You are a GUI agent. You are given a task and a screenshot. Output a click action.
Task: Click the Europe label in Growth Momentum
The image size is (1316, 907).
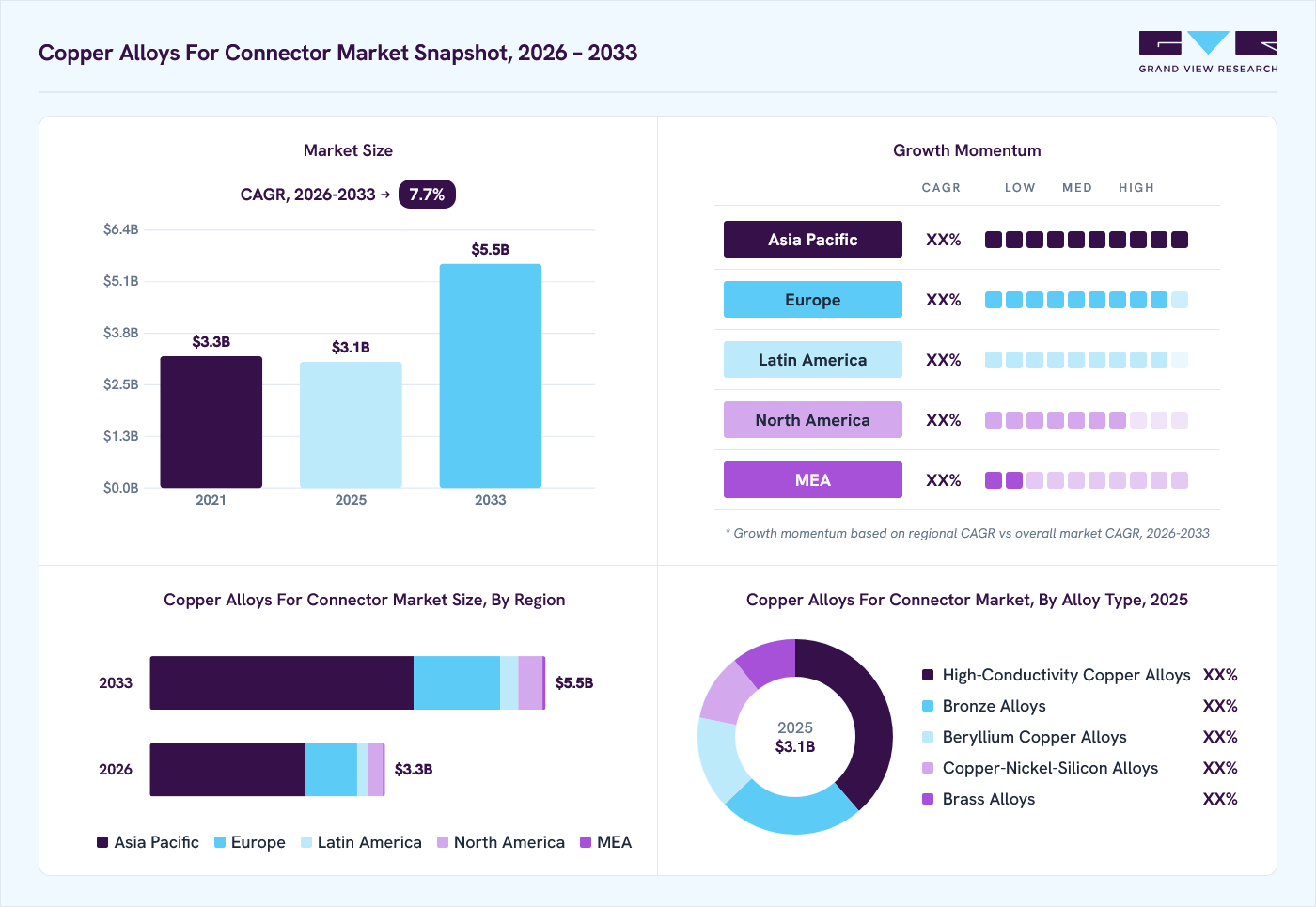(813, 300)
